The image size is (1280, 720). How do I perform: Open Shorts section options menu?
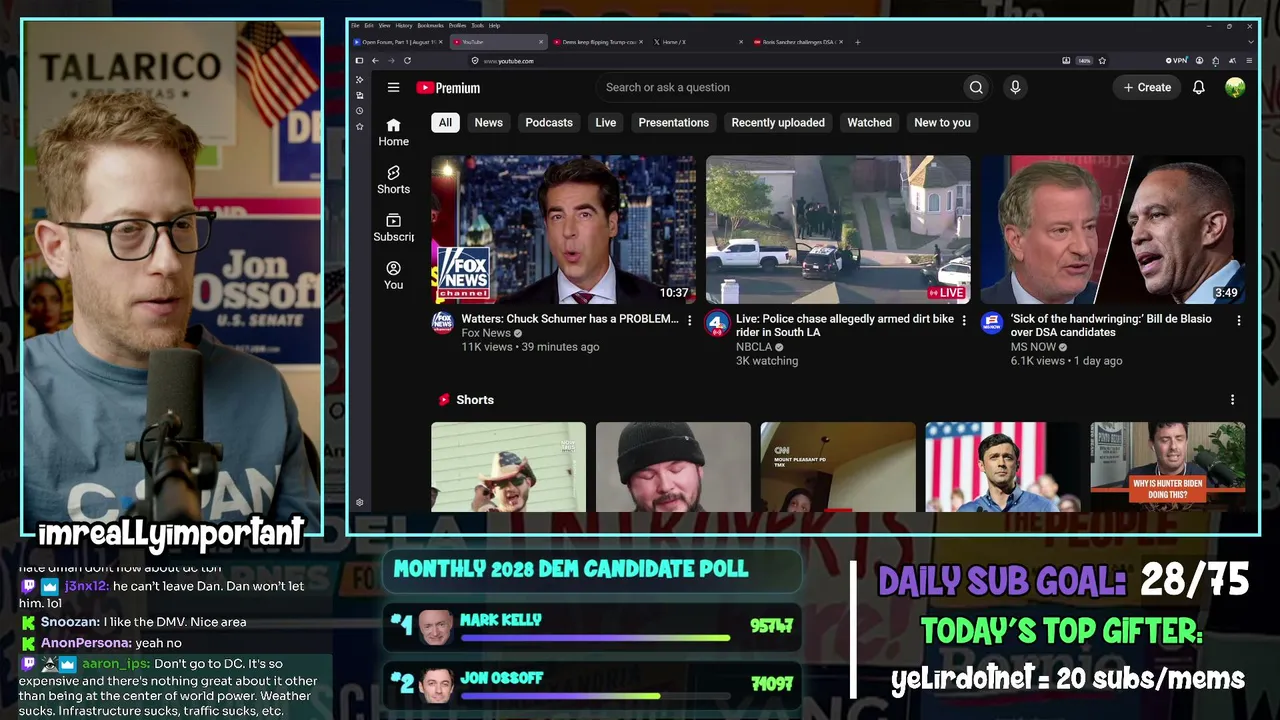tap(1232, 399)
